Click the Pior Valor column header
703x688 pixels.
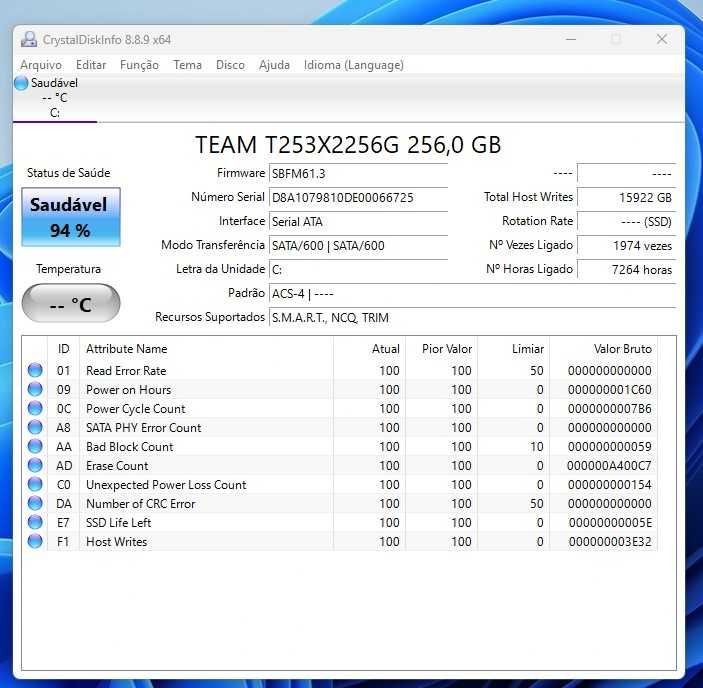pos(442,349)
